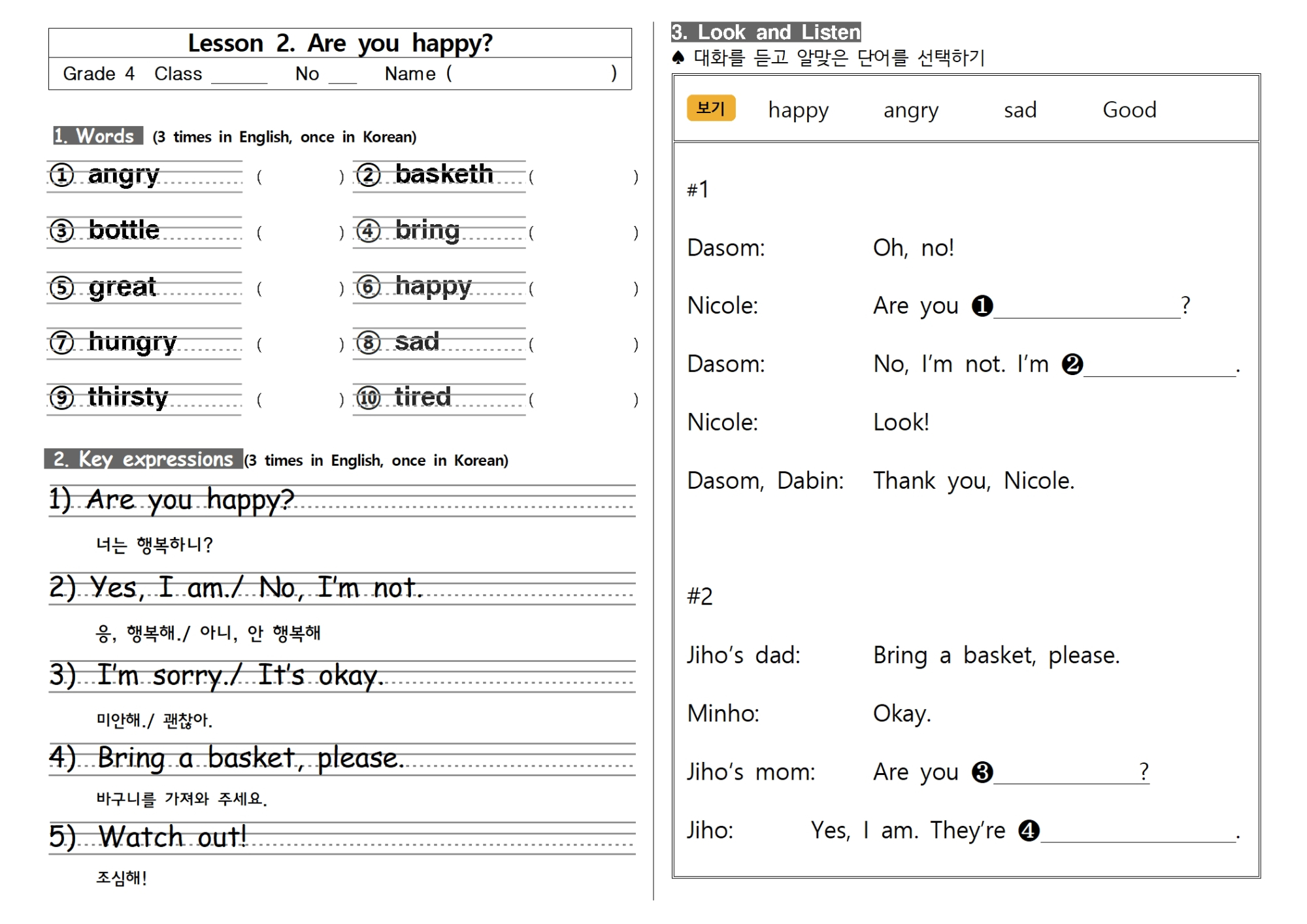Click Jiho's dad's line 'Bring a basket, please.'
The width and height of the screenshot is (1307, 924).
pos(997,655)
